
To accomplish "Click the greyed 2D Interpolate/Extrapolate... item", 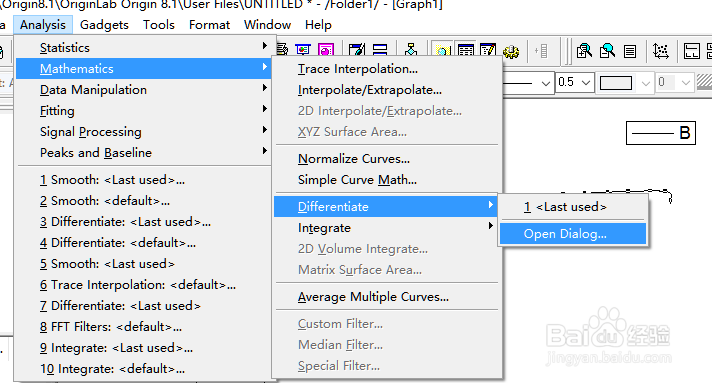I will point(386,110).
